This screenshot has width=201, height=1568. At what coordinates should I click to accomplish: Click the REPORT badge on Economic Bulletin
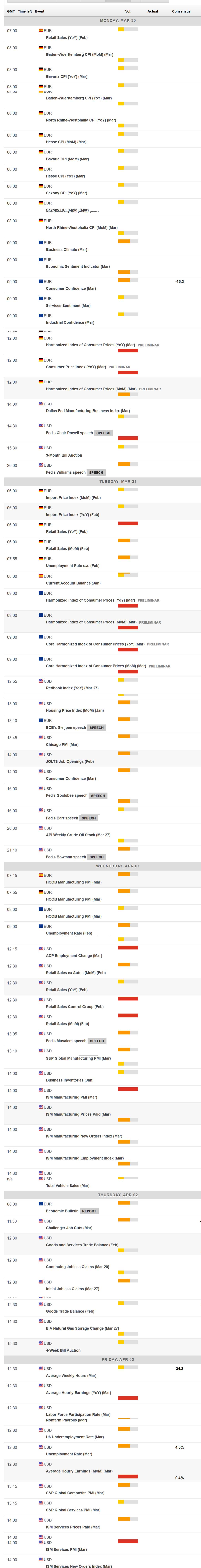pyautogui.click(x=89, y=1211)
